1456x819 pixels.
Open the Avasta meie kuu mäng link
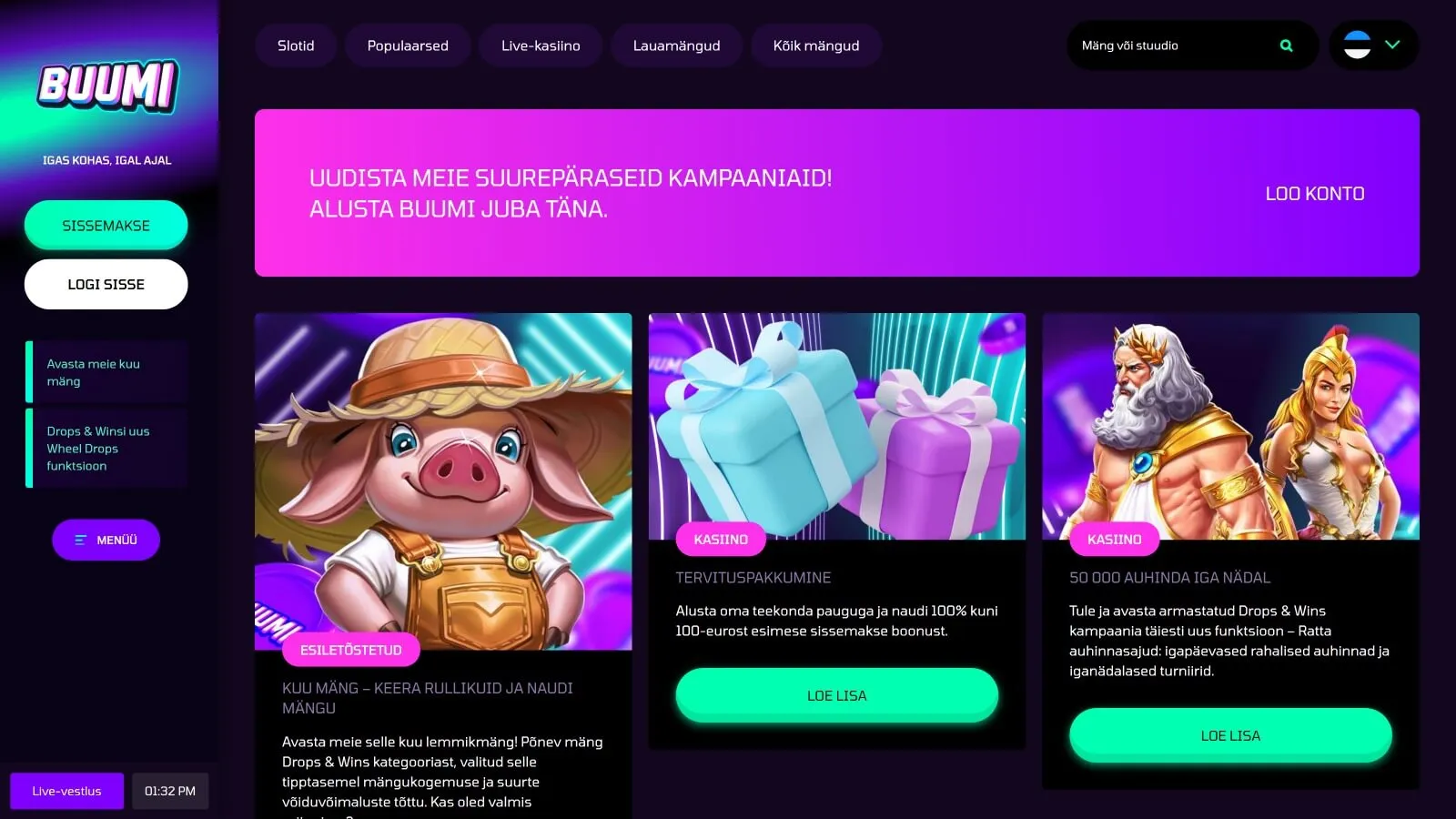(106, 372)
